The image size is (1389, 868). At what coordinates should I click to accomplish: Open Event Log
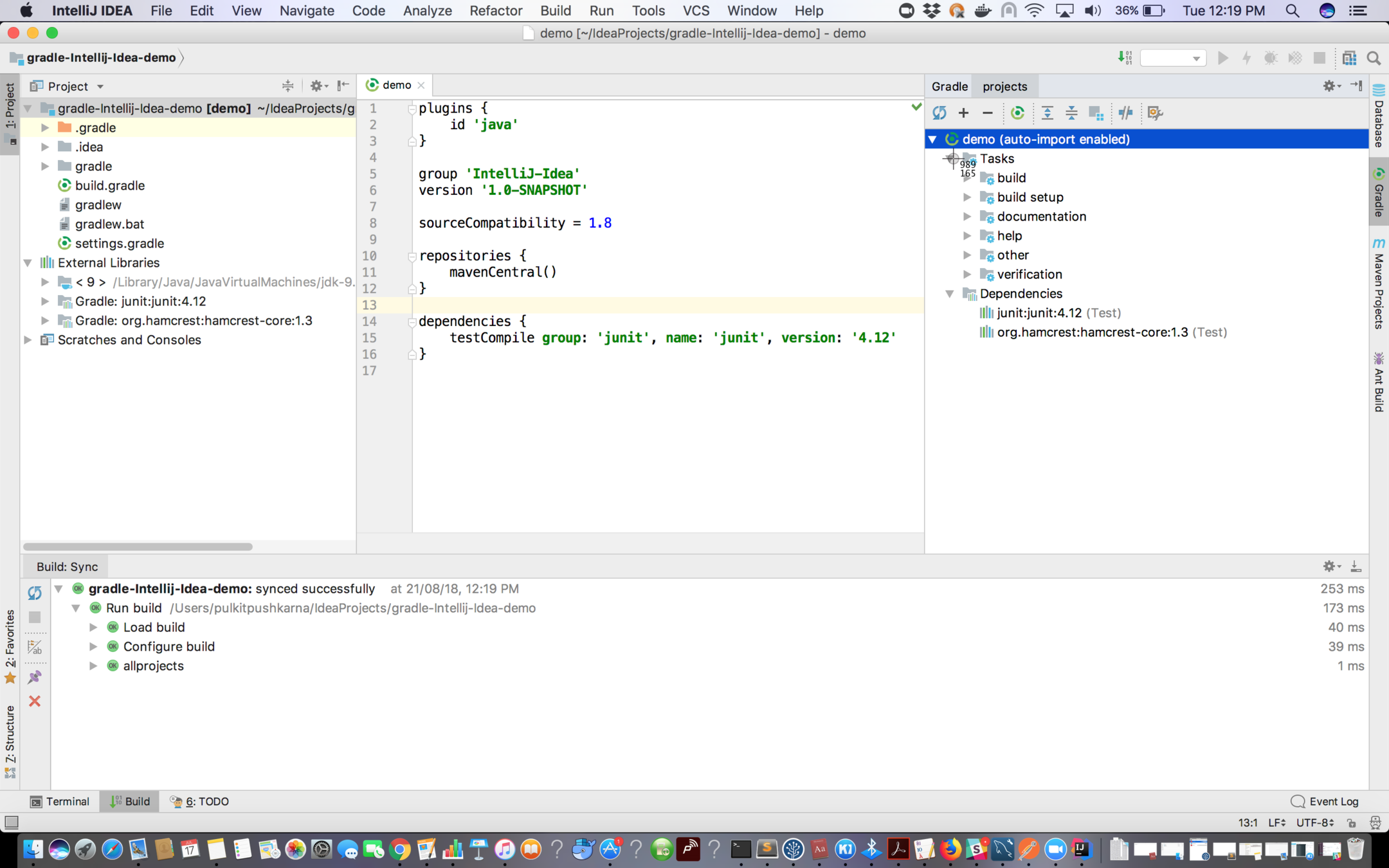[1325, 801]
